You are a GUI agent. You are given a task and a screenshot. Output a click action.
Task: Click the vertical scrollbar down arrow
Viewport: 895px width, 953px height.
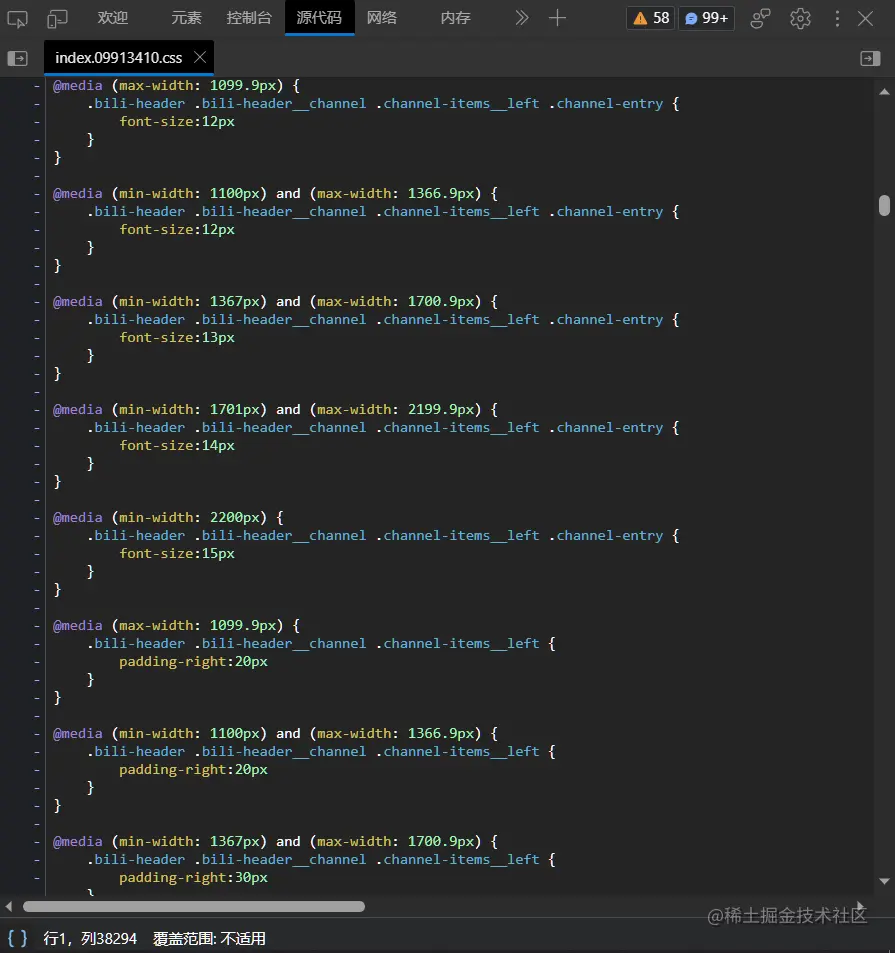(885, 881)
